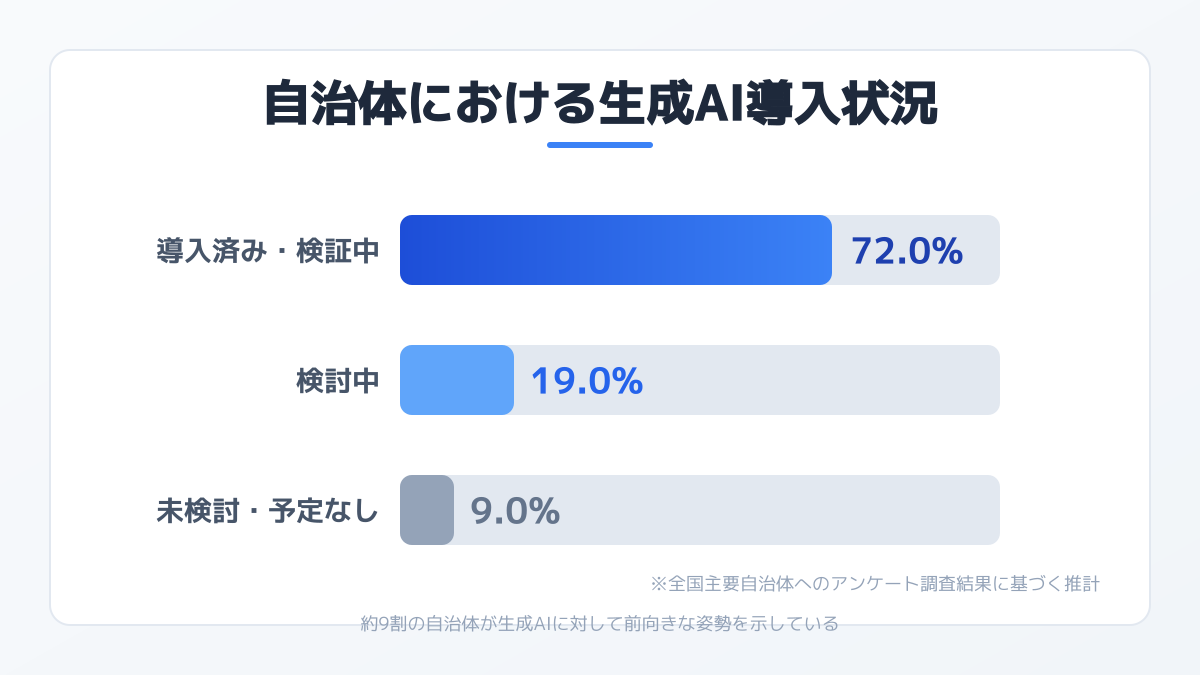Click empty gray track right of 9.0%

[780, 510]
